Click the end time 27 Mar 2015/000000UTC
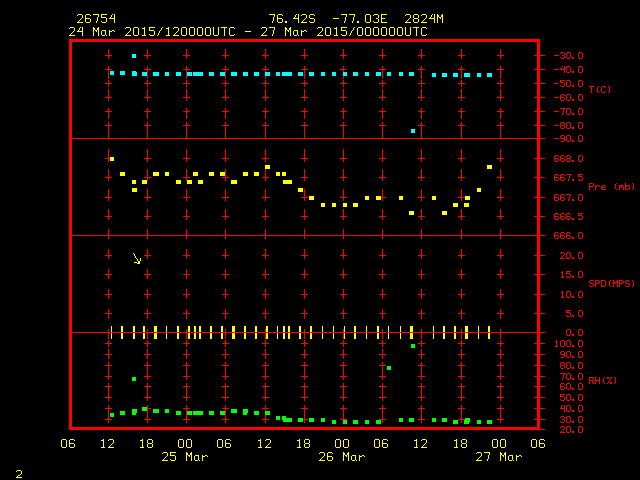 coord(344,32)
